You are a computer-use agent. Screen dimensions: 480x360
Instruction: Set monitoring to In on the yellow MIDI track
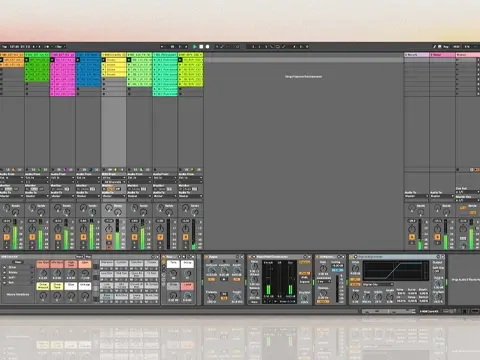pos(105,189)
